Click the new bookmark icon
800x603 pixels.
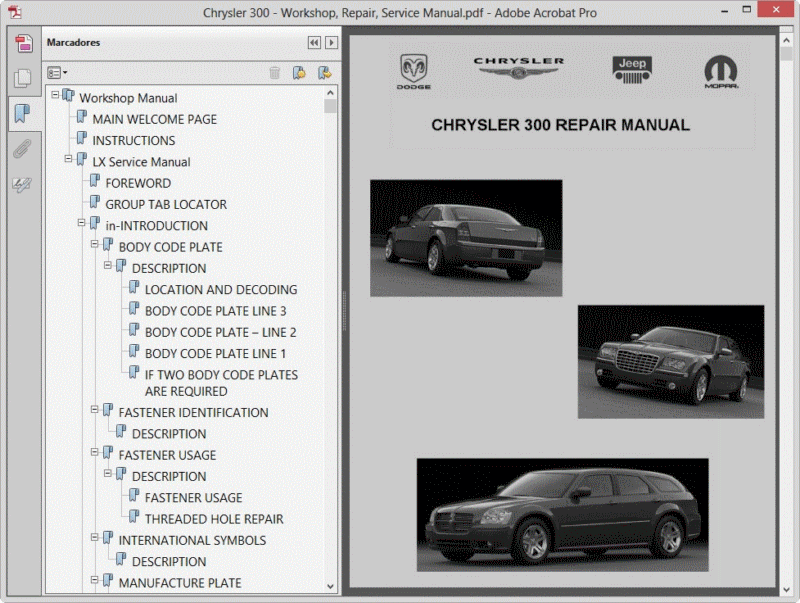tap(299, 73)
